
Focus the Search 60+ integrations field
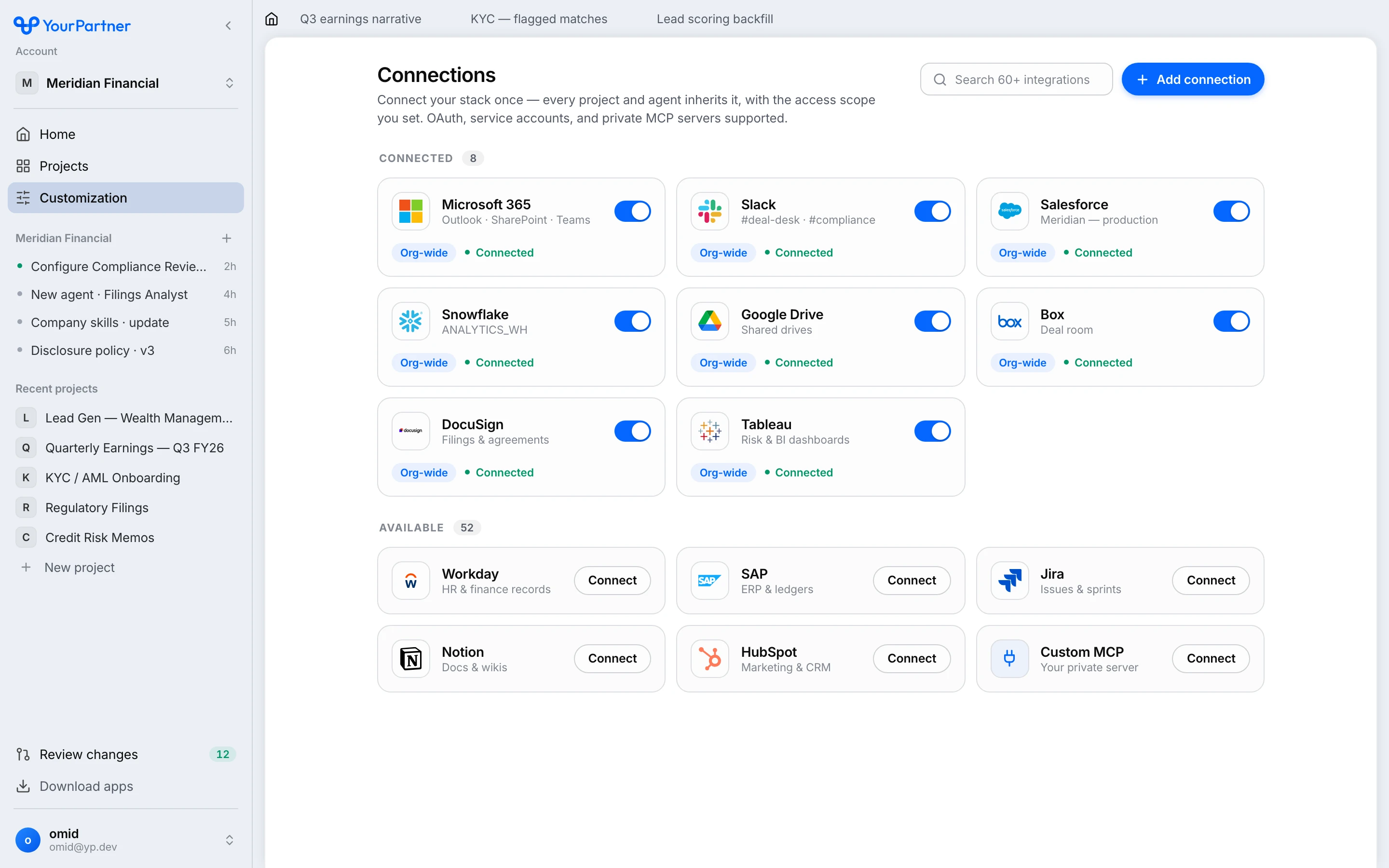1016,80
